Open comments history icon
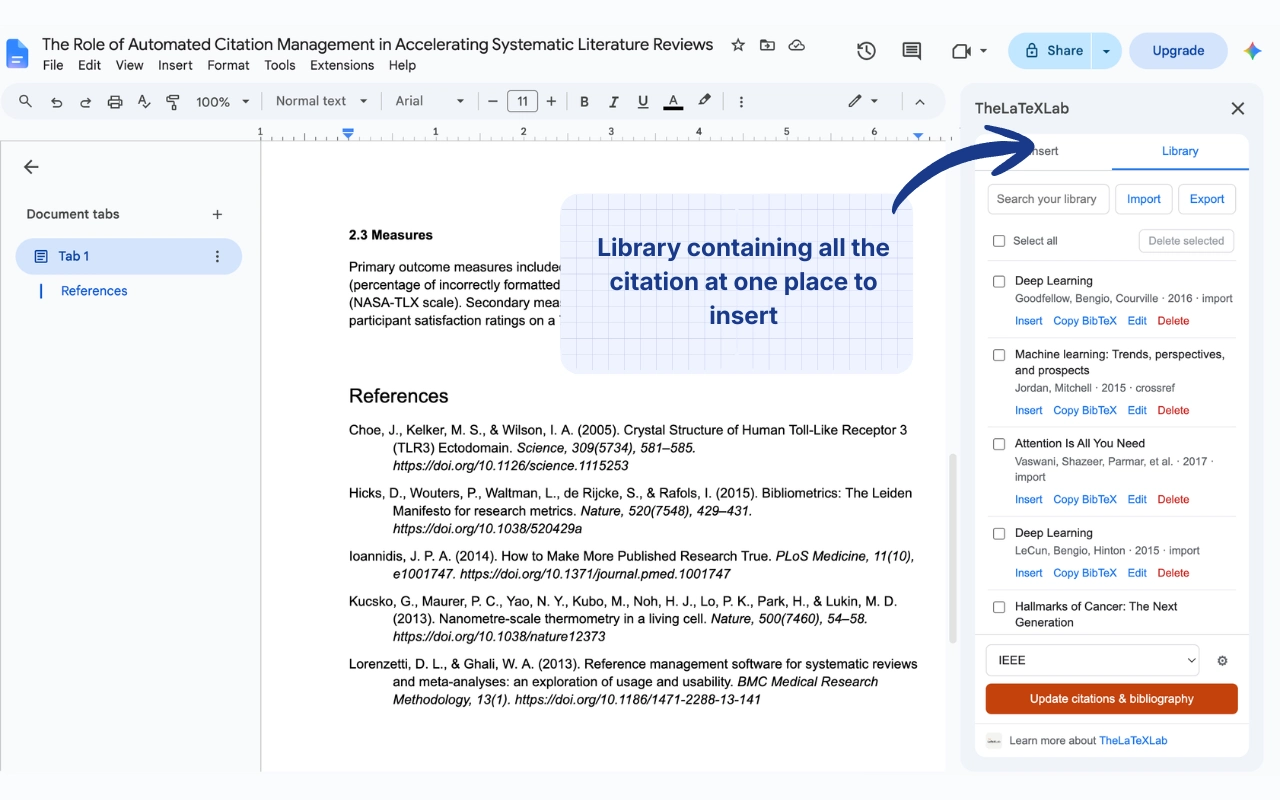Viewport: 1280px width, 800px height. coord(911,51)
